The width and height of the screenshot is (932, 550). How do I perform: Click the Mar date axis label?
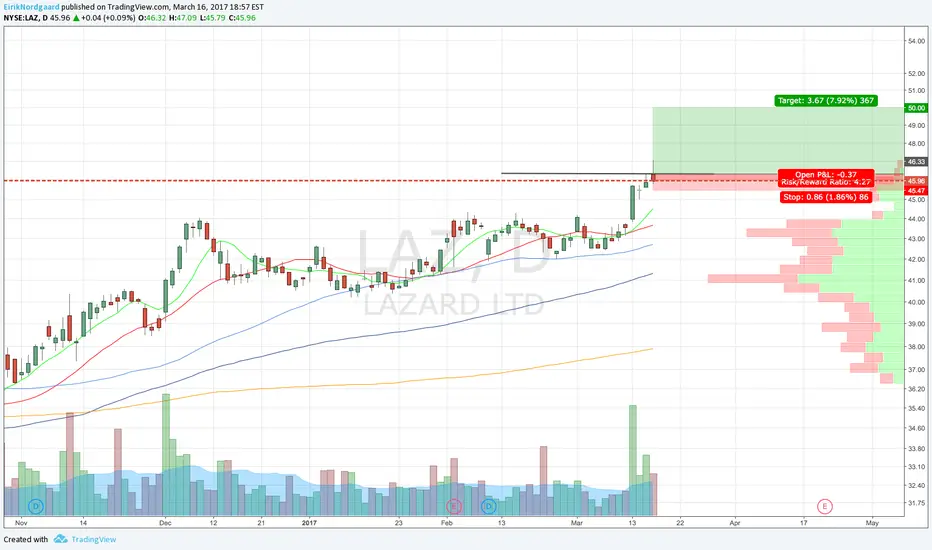tap(577, 523)
